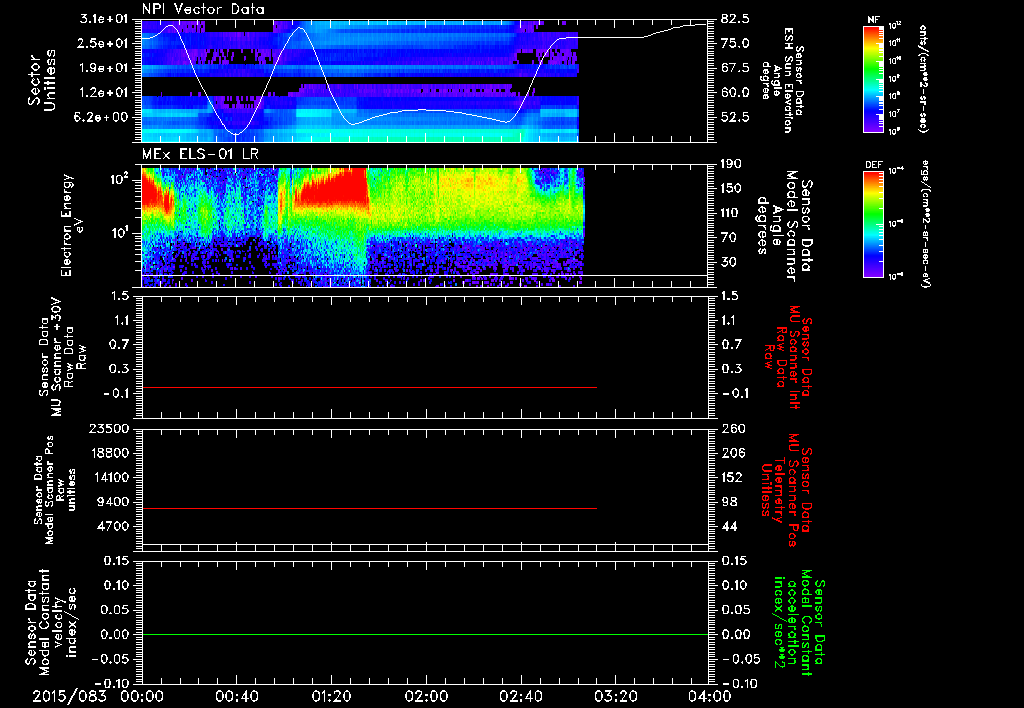The width and height of the screenshot is (1024, 708).
Task: Click the '04:00' time axis tick
Action: 709,696
